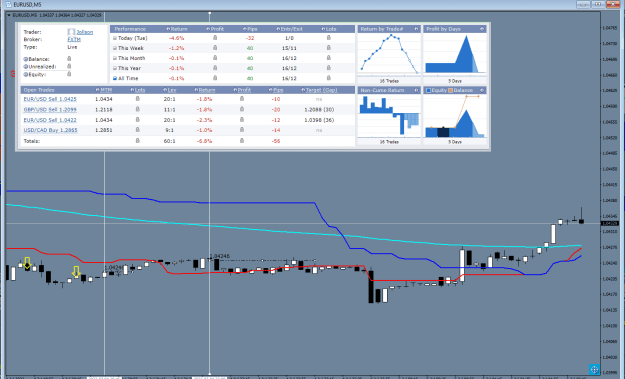This screenshot has width=625, height=379.
Task: Click the Target value 1.2088 (30)
Action: [x=319, y=110]
